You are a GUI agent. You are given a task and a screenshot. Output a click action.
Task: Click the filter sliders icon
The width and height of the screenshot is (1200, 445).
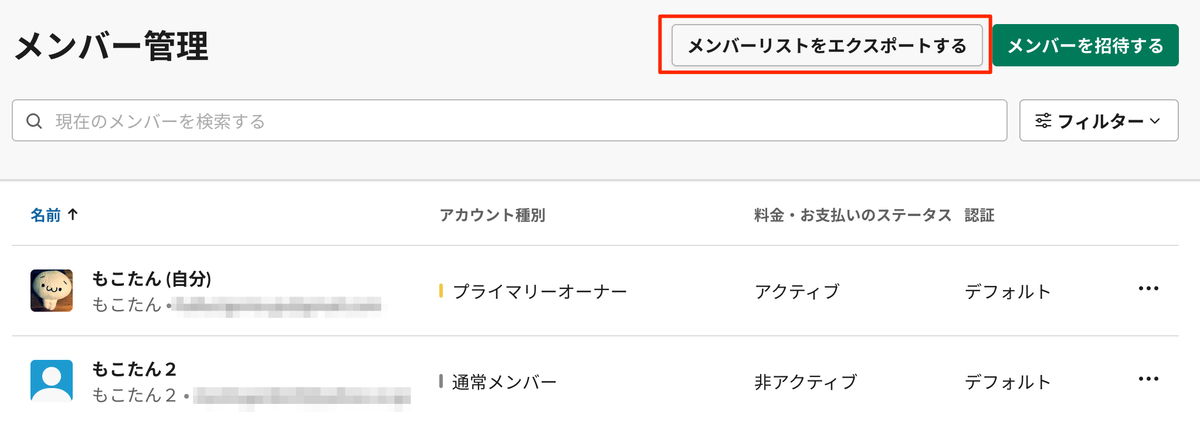[x=1043, y=121]
